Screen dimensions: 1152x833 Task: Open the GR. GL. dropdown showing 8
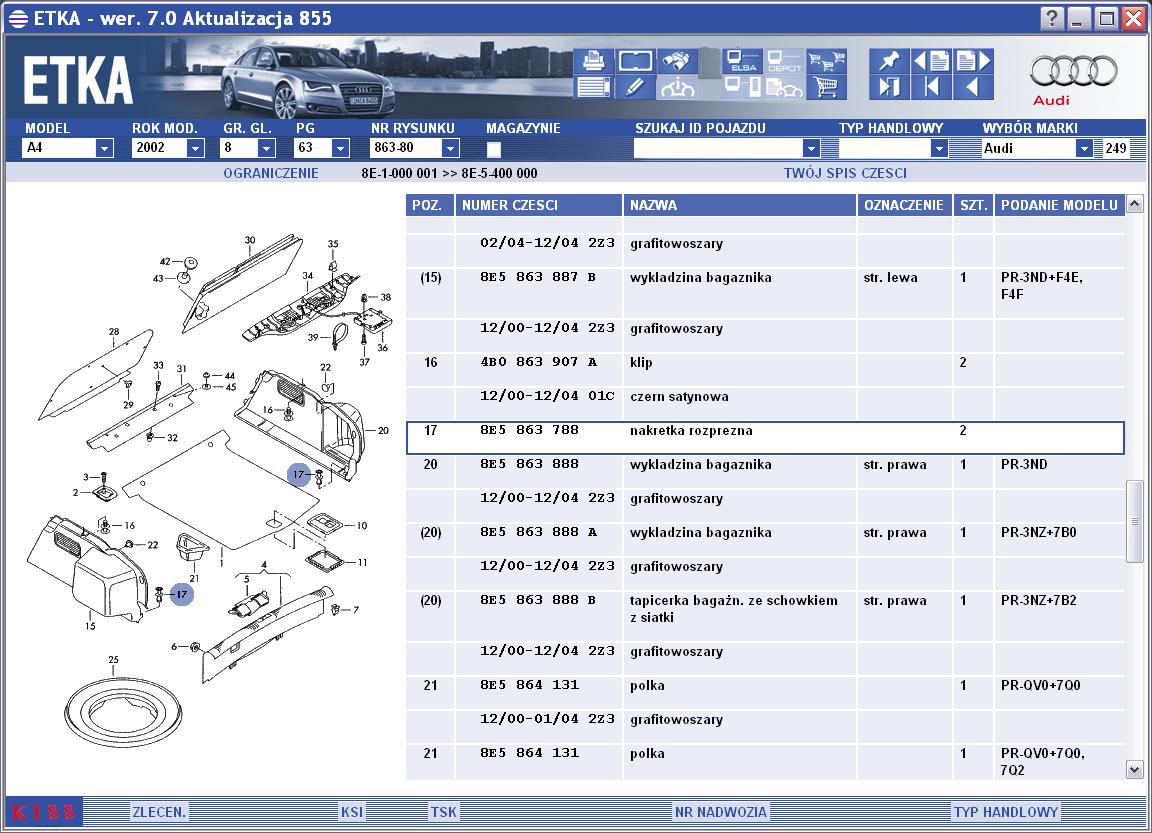pos(266,148)
